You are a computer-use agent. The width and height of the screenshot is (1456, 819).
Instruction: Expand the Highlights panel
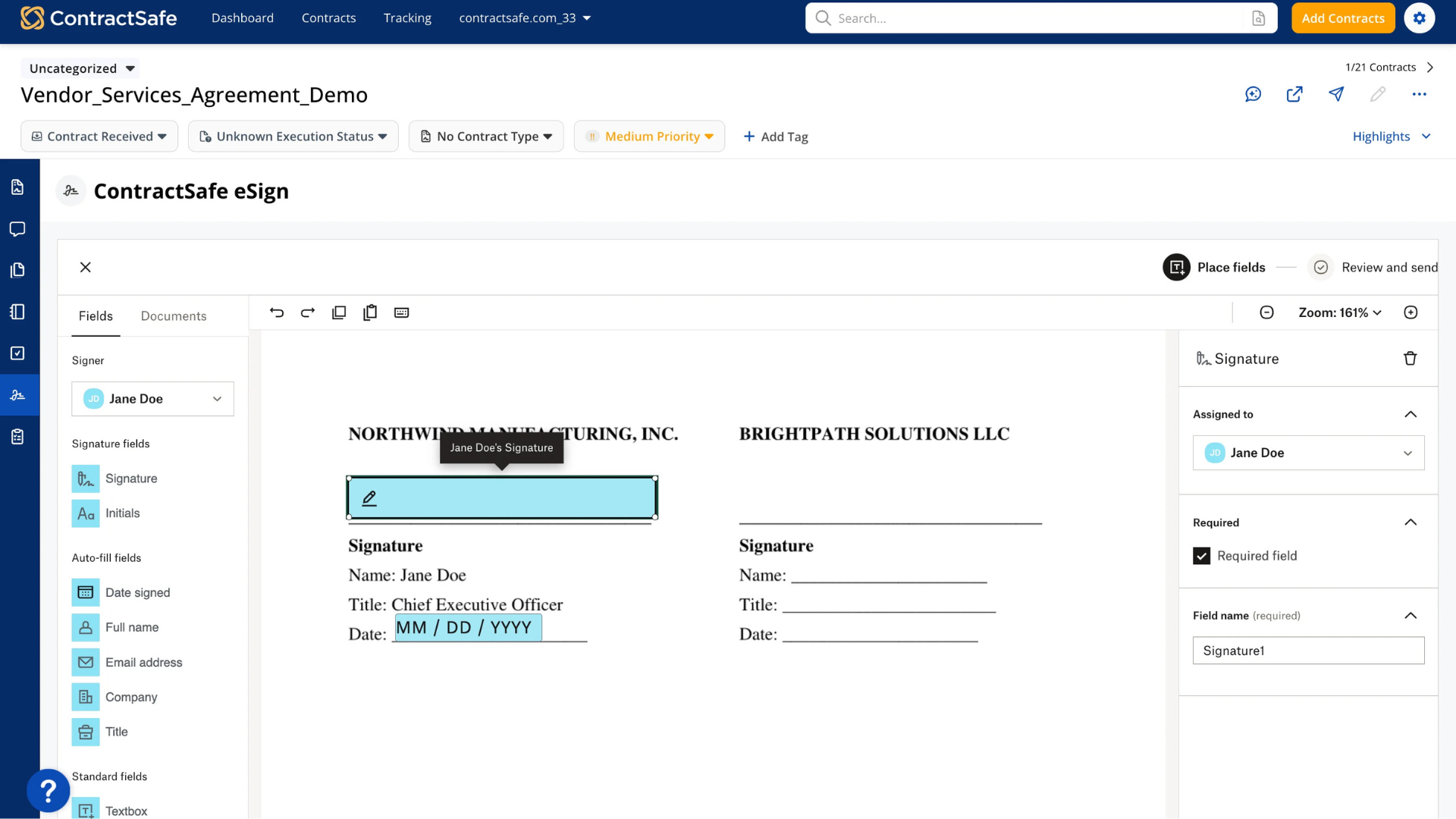[x=1392, y=136]
